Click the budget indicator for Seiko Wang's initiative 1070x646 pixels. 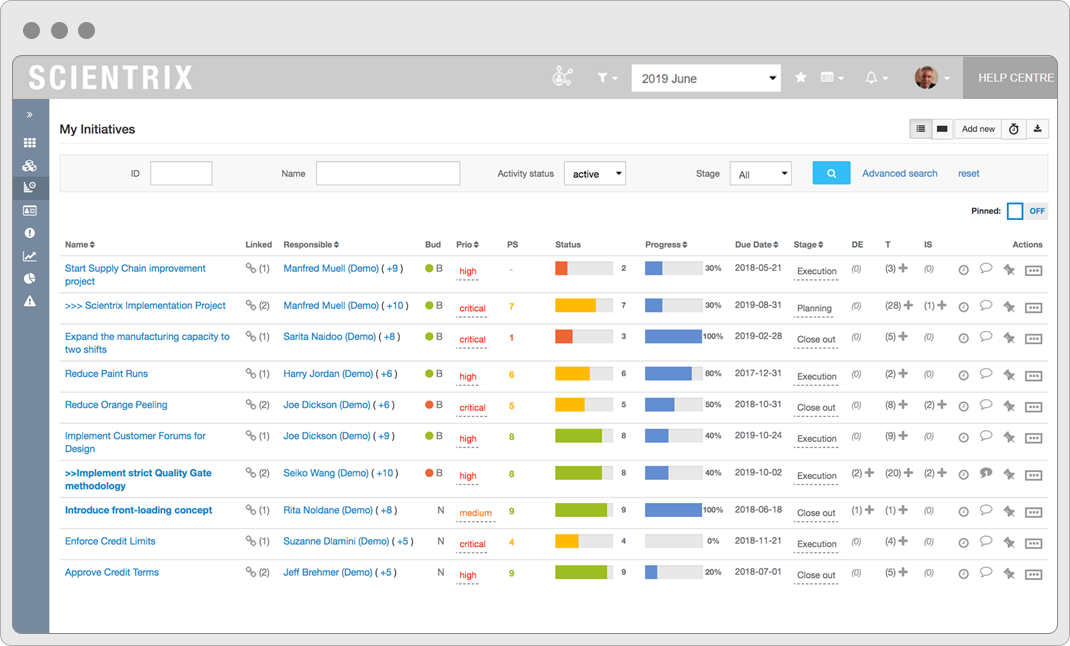click(434, 473)
